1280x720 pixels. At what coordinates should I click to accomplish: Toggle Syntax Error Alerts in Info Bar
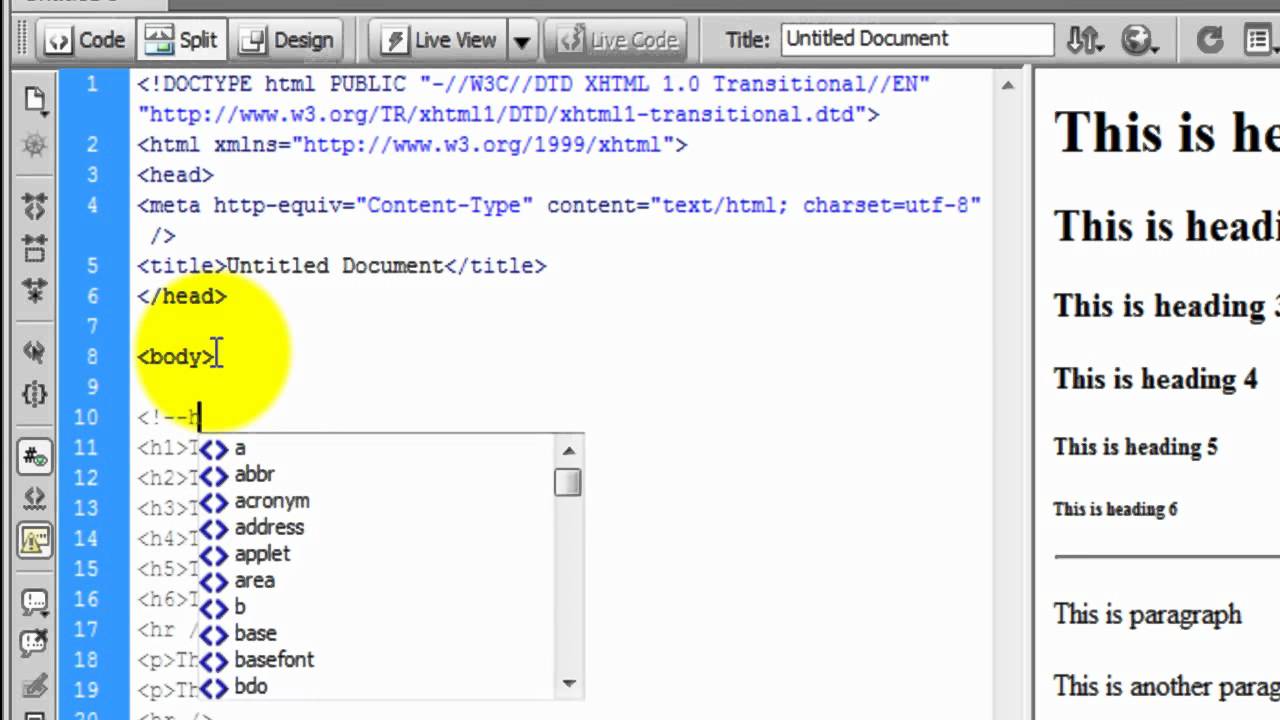pos(35,541)
